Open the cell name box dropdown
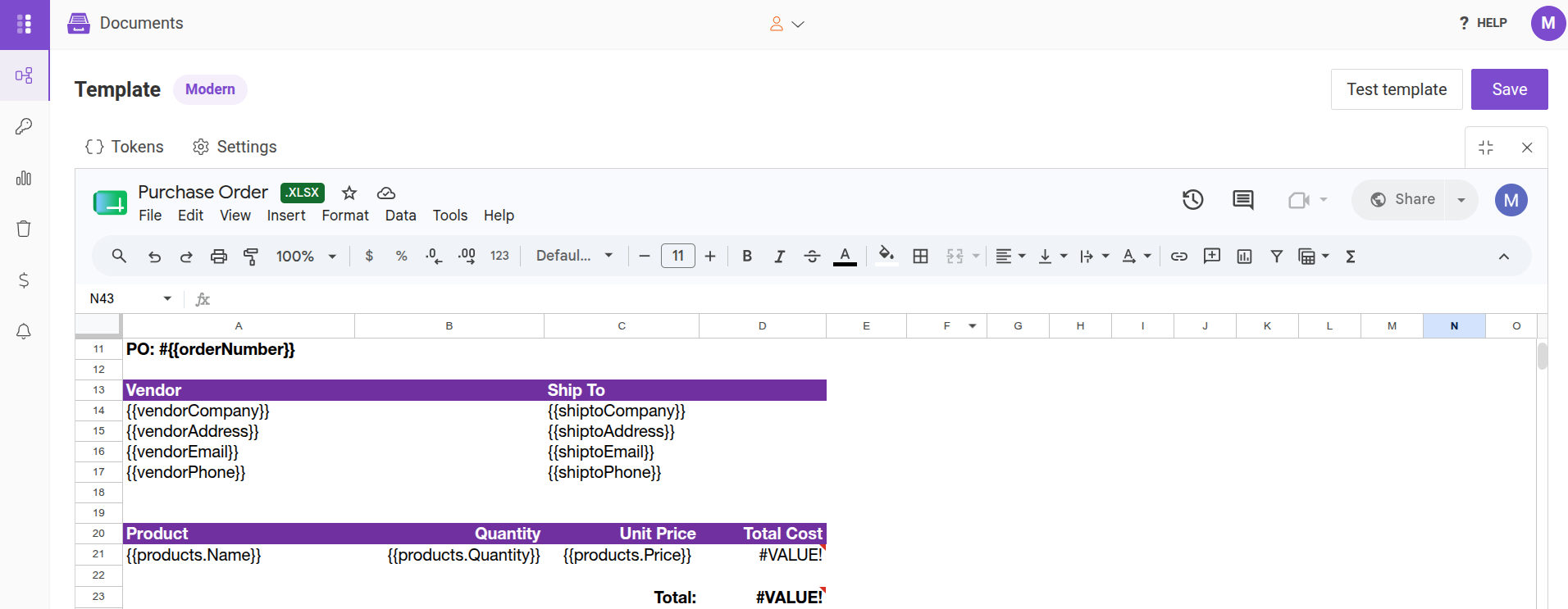This screenshot has height=609, width=1568. pos(167,298)
